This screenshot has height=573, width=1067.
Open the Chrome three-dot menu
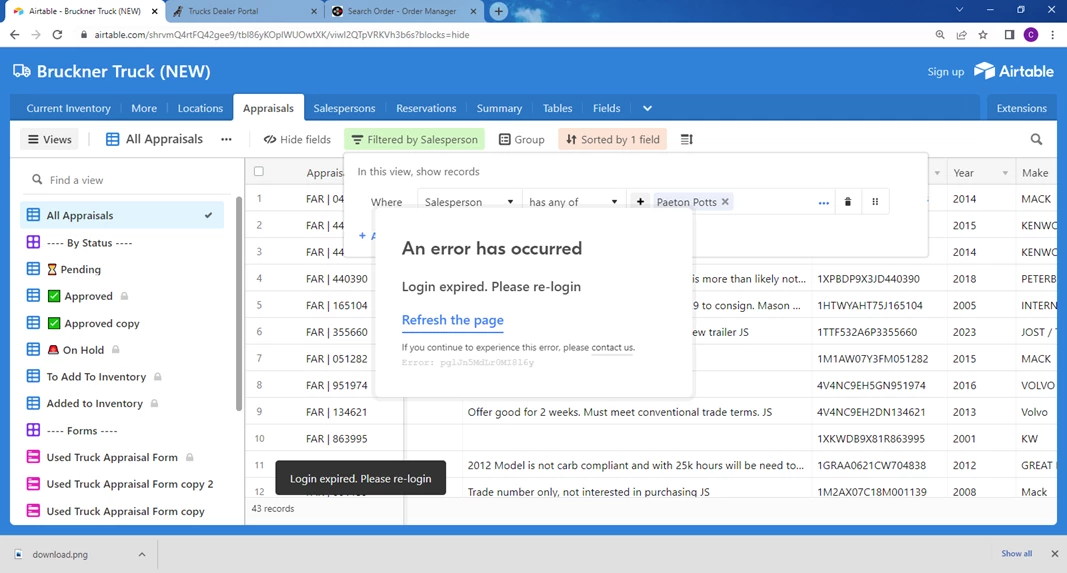[1052, 35]
